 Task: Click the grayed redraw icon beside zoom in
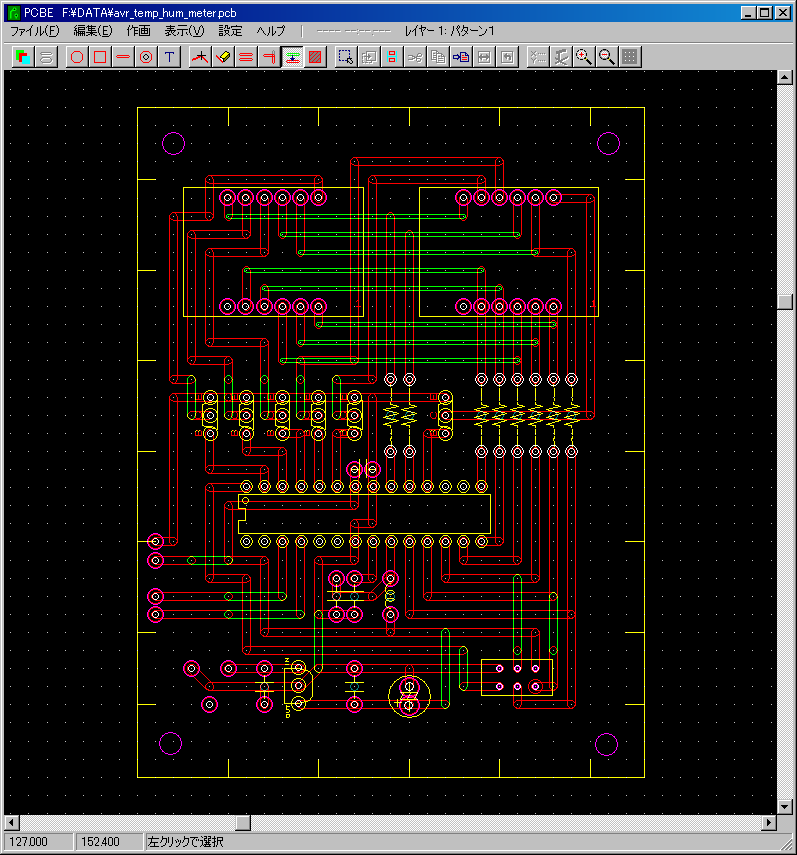561,57
